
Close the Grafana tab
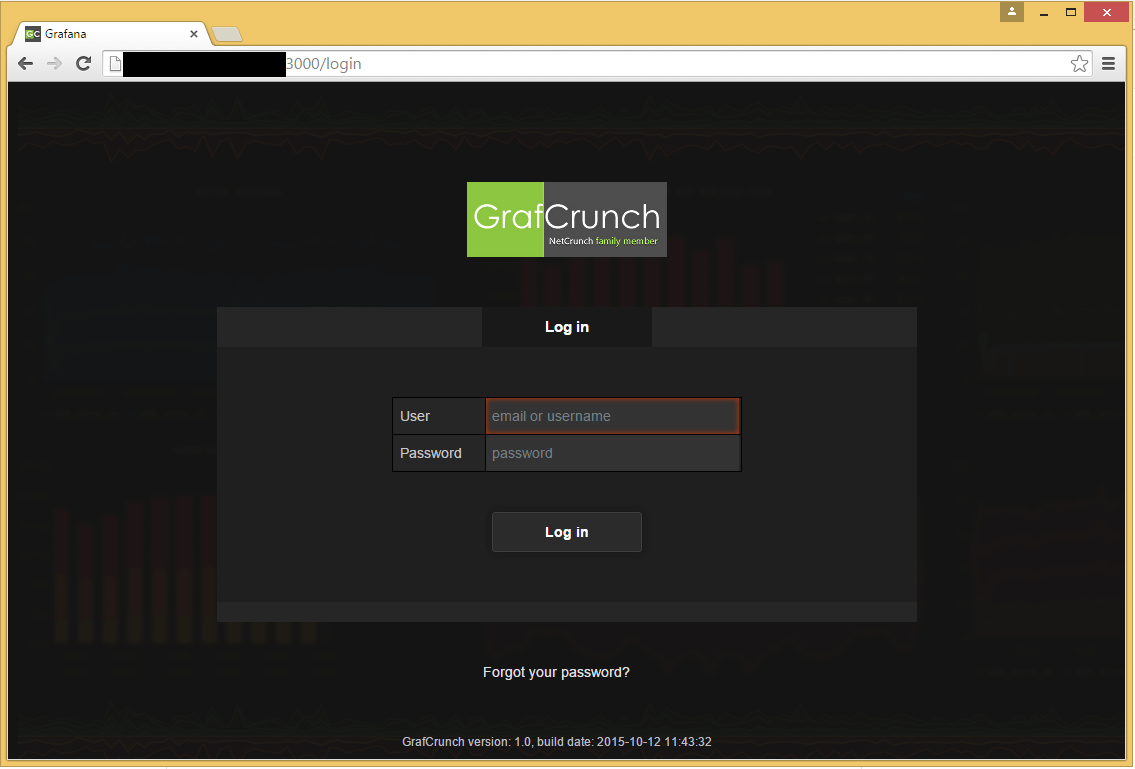click(x=194, y=33)
